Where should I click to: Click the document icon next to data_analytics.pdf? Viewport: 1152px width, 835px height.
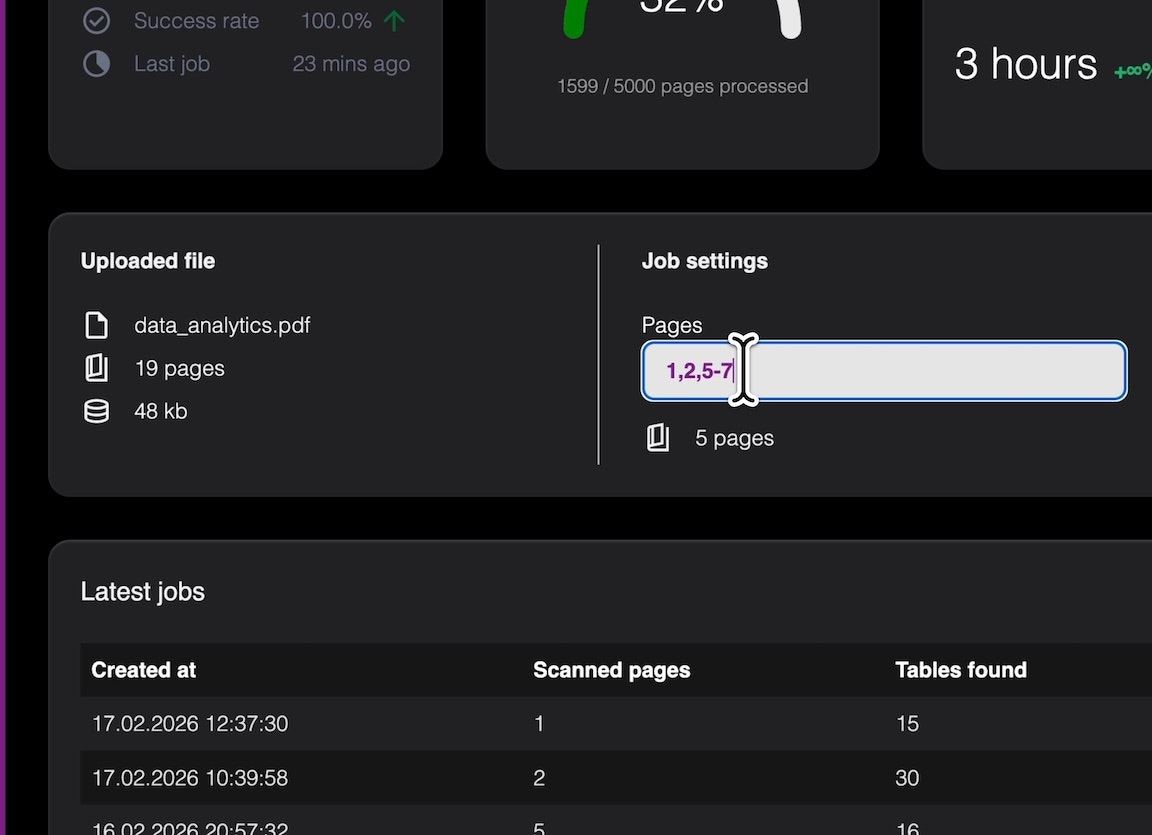click(x=96, y=324)
